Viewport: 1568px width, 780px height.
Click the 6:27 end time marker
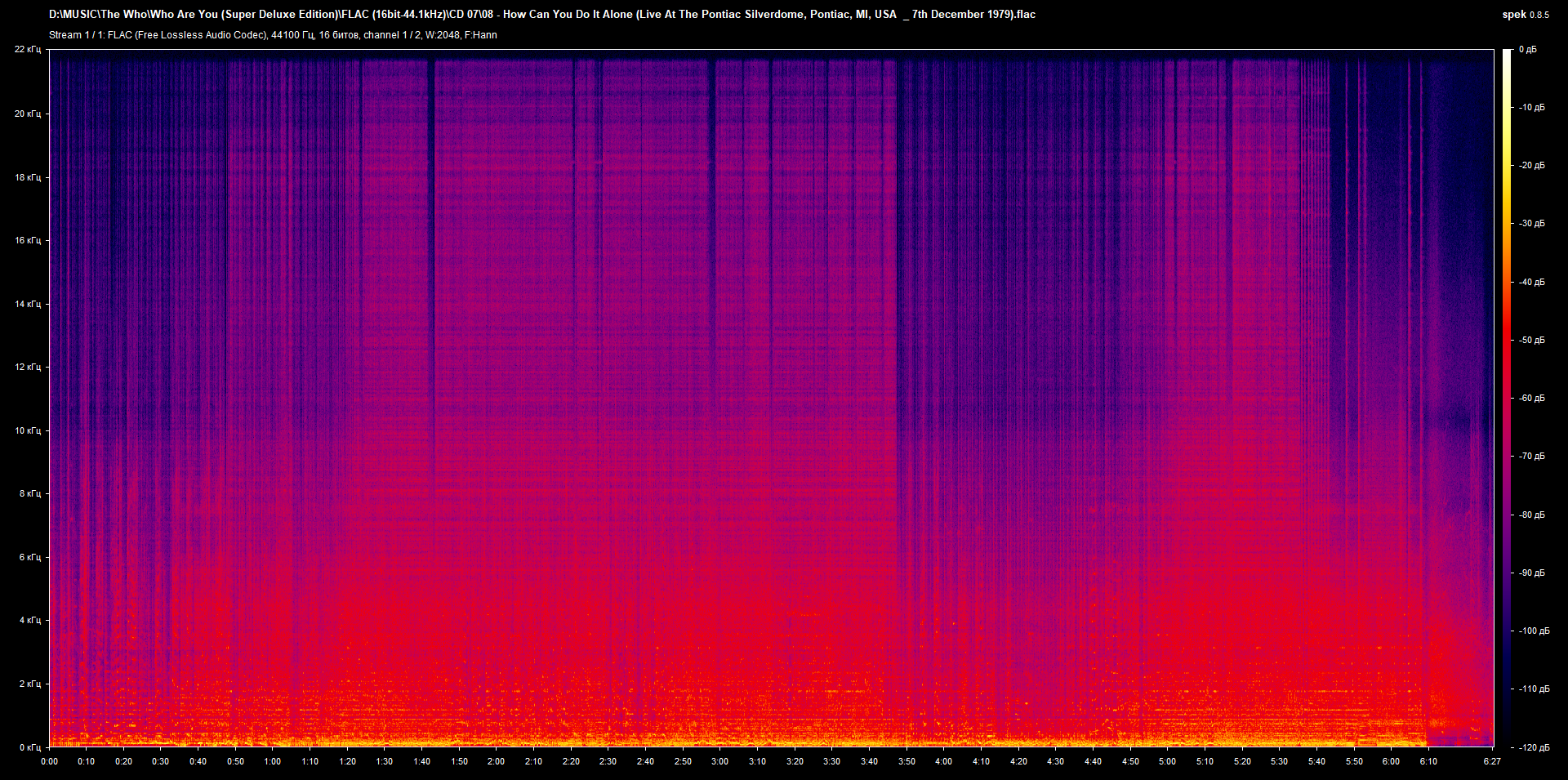tap(1492, 761)
